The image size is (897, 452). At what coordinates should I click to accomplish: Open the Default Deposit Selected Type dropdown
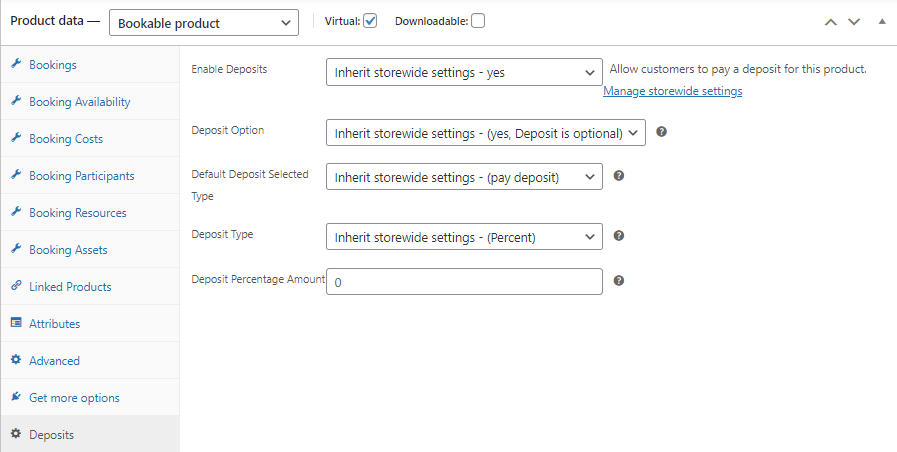[464, 177]
